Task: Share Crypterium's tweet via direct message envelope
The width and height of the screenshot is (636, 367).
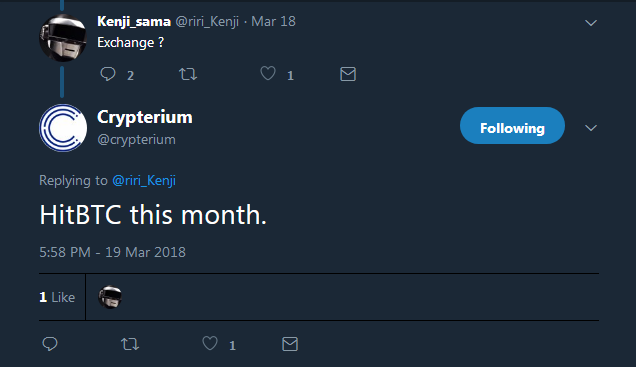Action: (x=290, y=344)
